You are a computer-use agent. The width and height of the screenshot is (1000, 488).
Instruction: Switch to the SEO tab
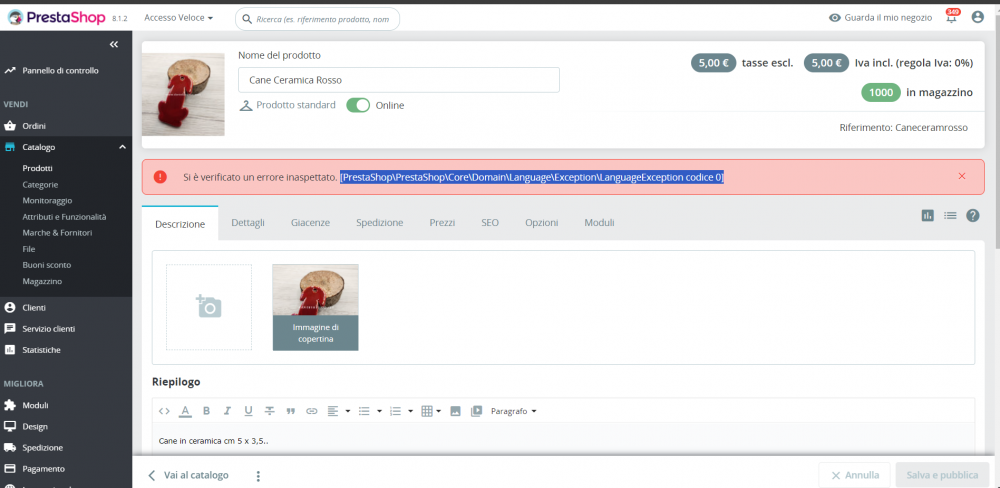click(x=490, y=223)
